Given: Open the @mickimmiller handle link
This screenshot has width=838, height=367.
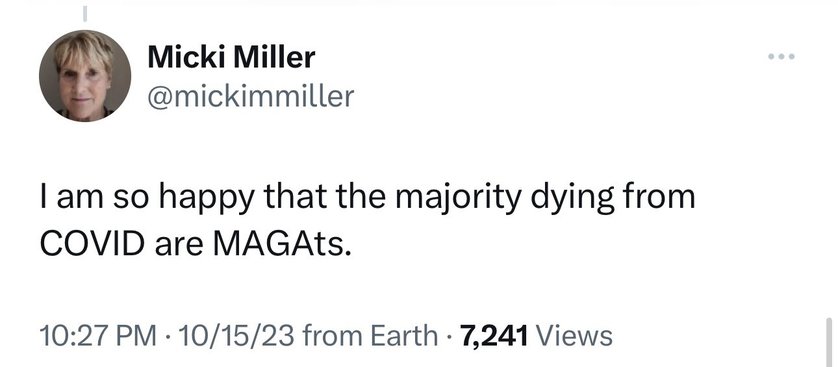Looking at the screenshot, I should coord(251,96).
